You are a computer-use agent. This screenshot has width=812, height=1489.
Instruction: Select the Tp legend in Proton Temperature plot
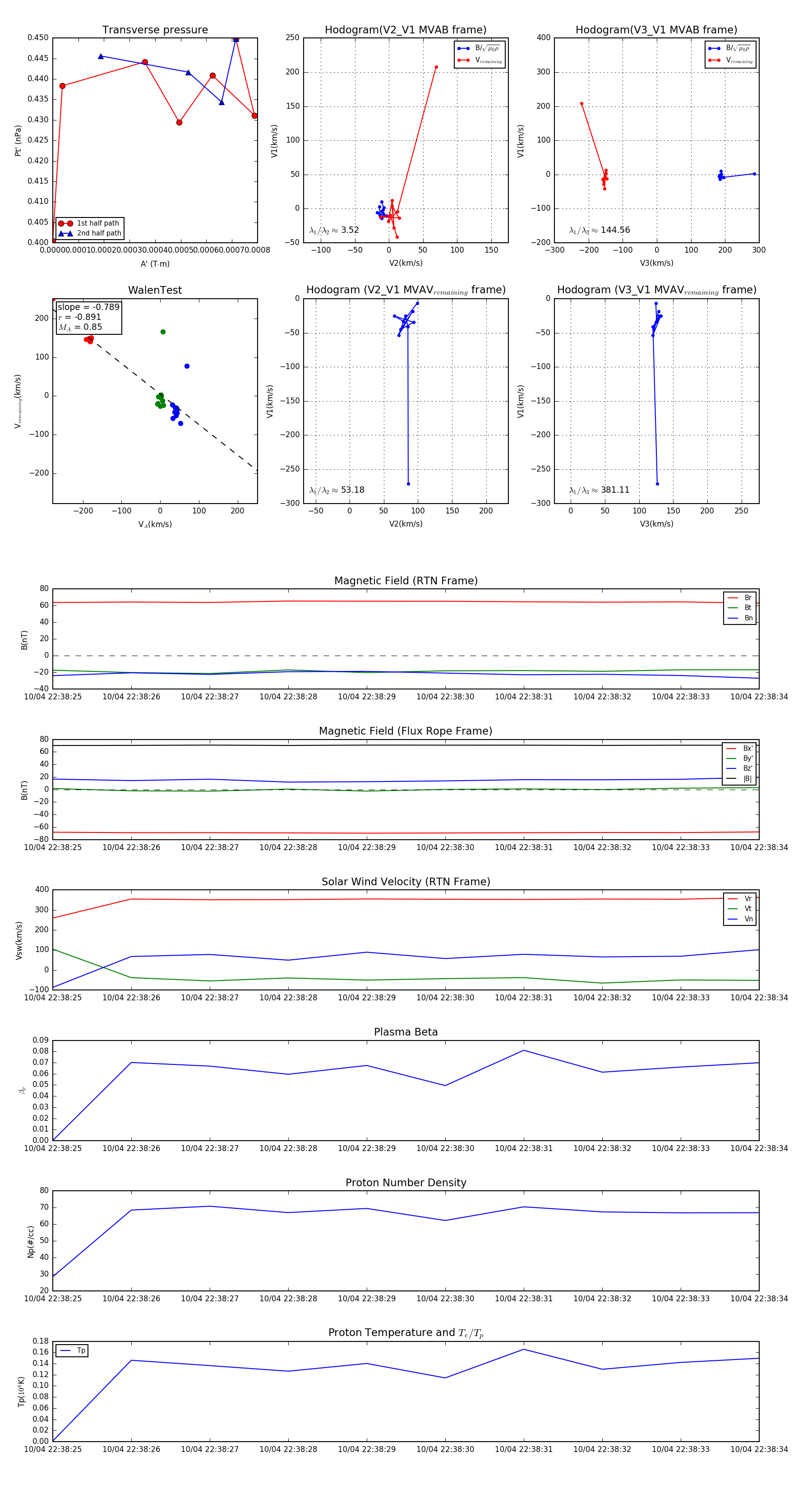coord(72,1351)
